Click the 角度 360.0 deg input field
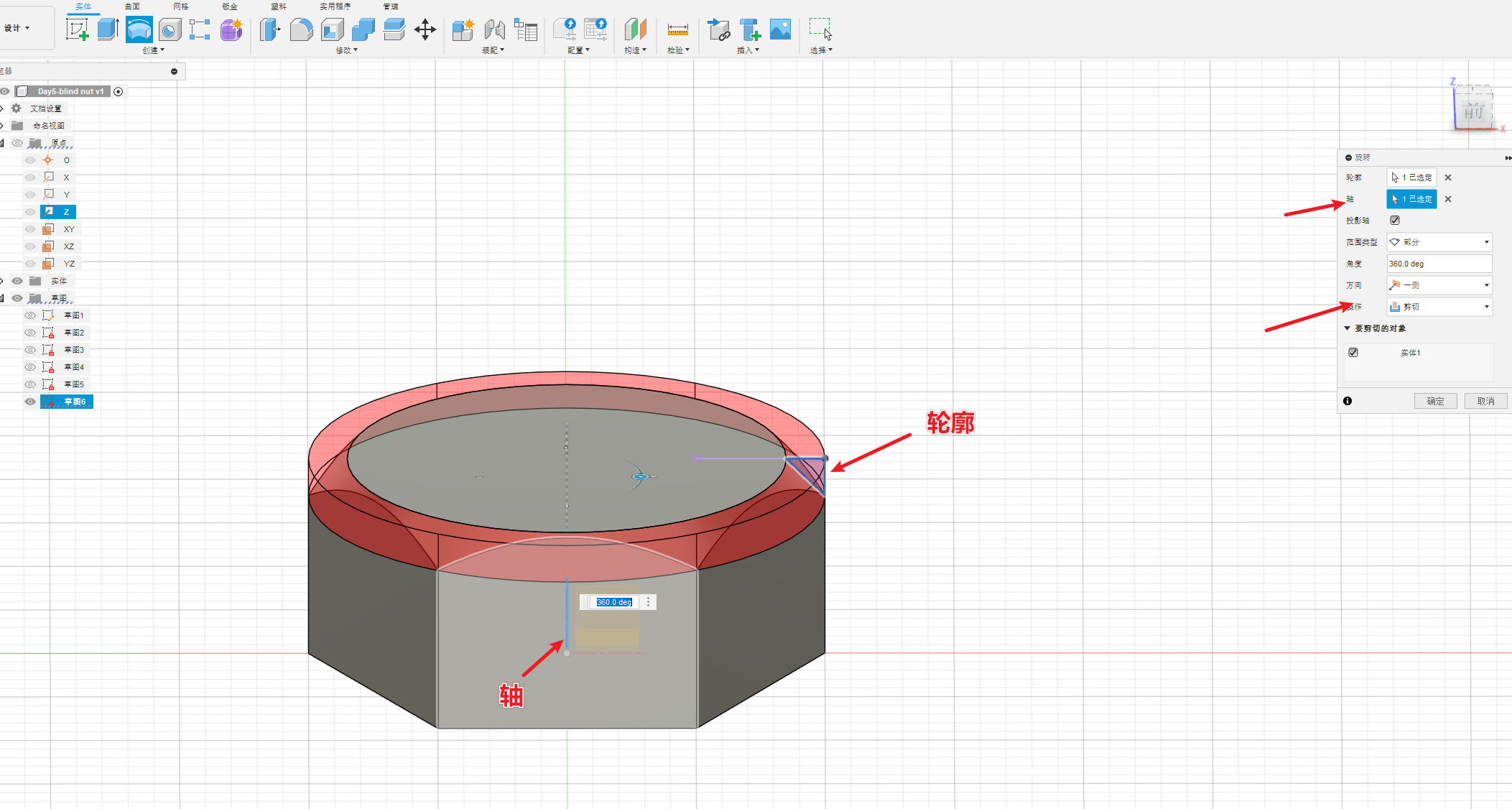 [x=1438, y=264]
